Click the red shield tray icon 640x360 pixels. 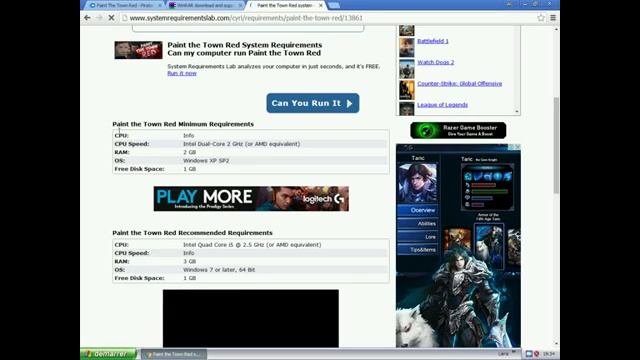tap(536, 354)
